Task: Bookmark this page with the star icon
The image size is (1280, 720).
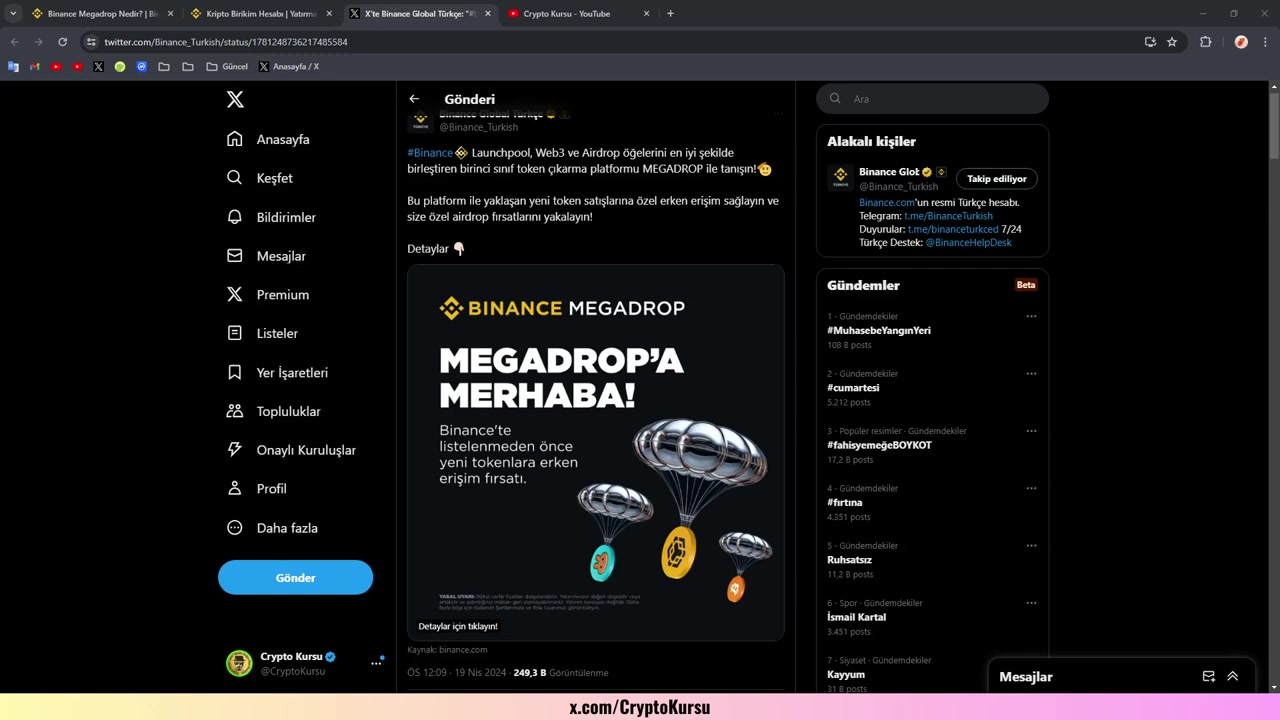Action: pos(1172,42)
